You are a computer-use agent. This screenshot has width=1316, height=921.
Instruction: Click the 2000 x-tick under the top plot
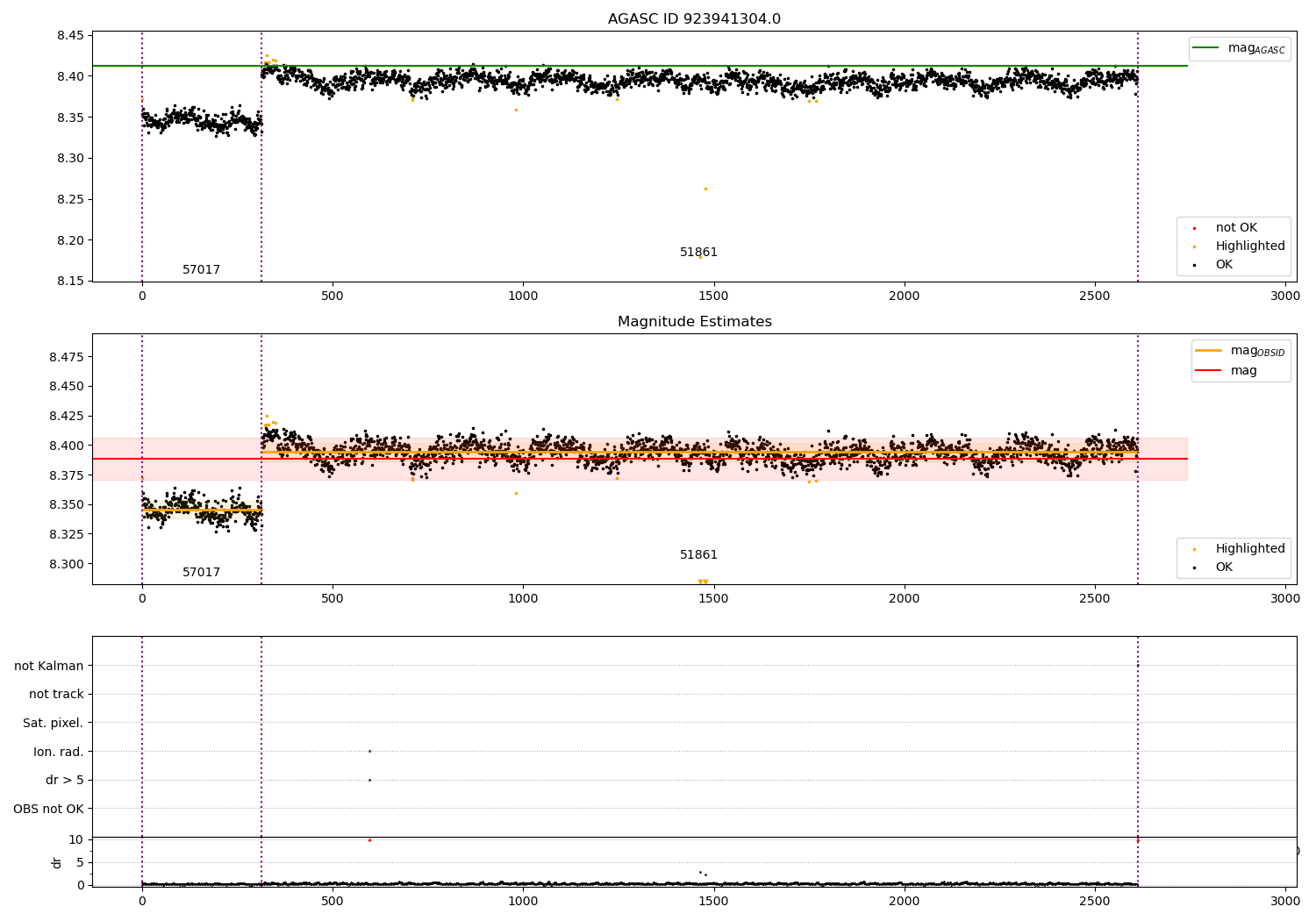[x=905, y=296]
